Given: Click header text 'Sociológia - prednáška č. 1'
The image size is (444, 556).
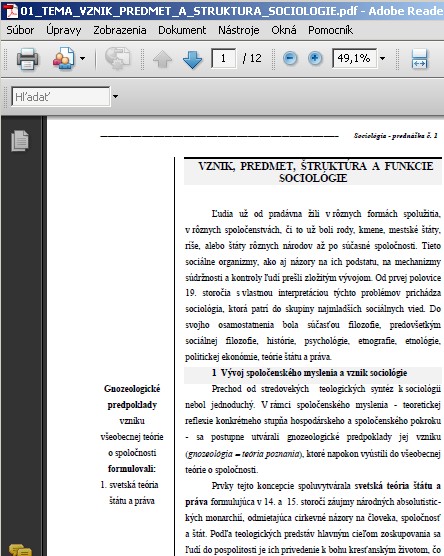Looking at the screenshot, I should (395, 135).
